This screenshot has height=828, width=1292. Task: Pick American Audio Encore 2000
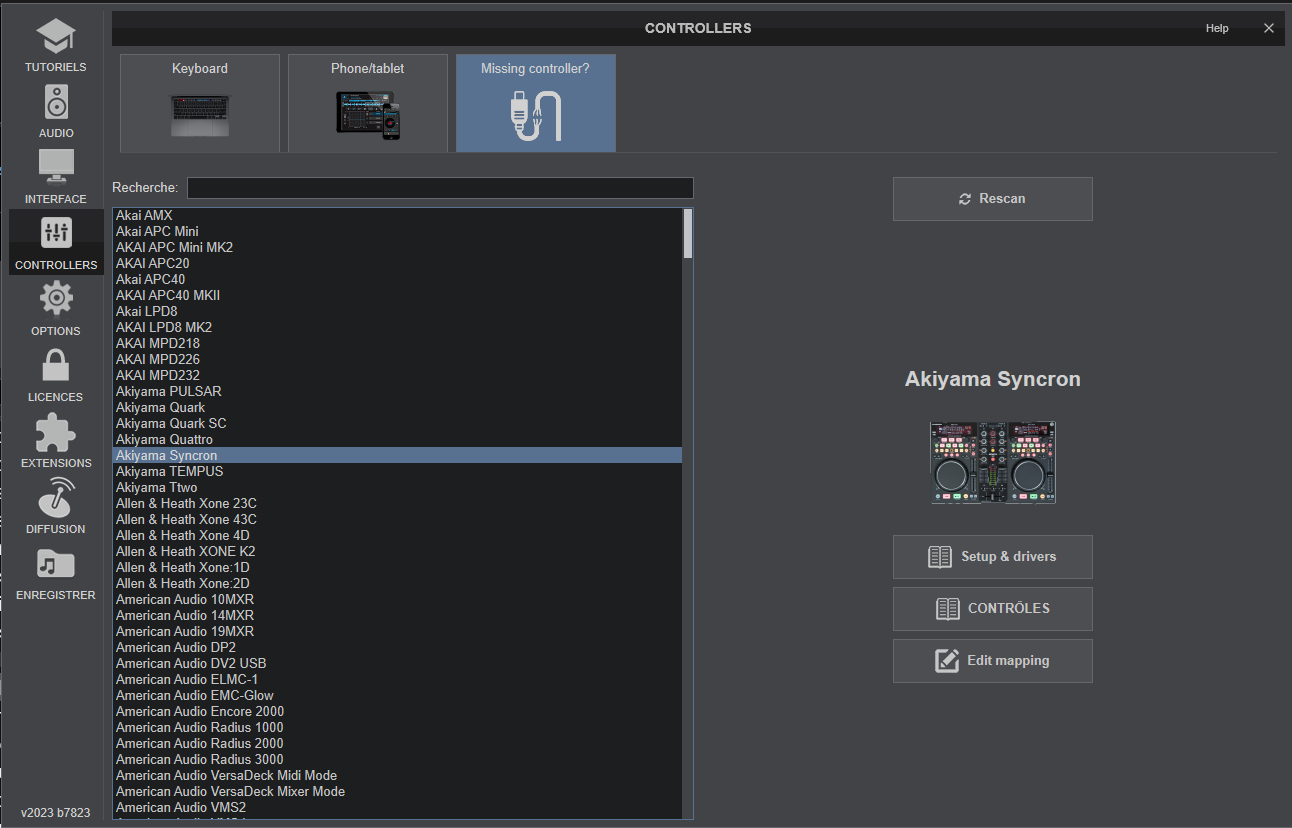pyautogui.click(x=397, y=711)
